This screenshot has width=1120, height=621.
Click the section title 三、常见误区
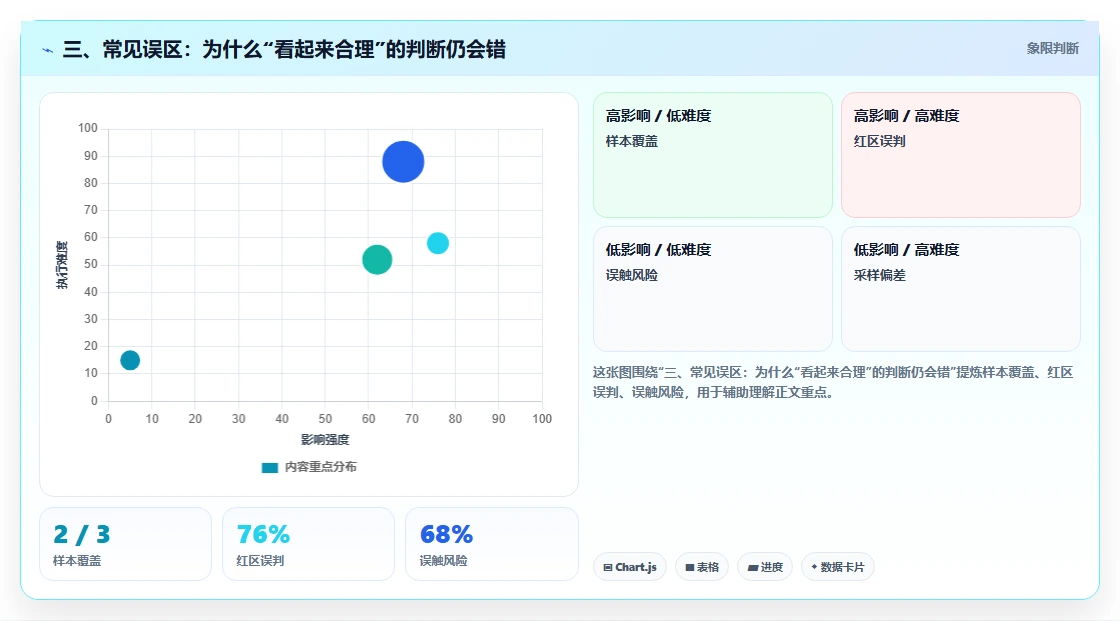point(284,49)
